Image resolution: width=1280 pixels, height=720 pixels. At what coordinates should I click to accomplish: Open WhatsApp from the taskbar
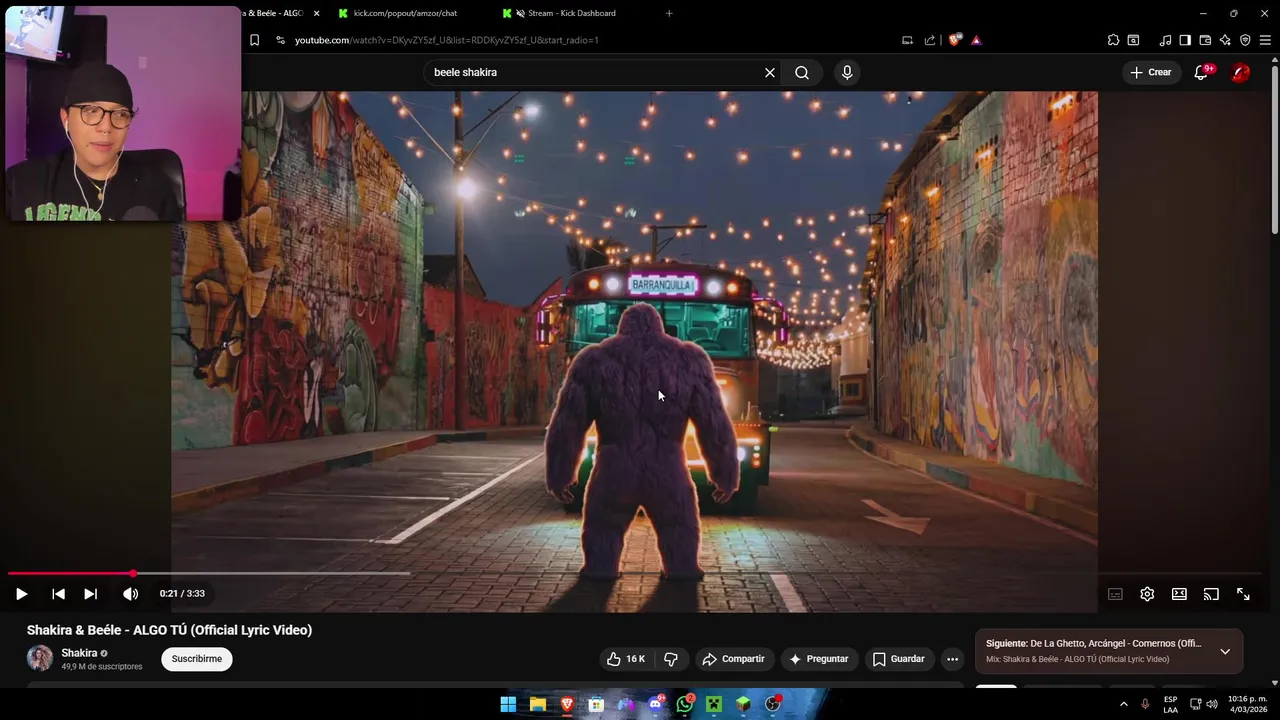coord(684,704)
